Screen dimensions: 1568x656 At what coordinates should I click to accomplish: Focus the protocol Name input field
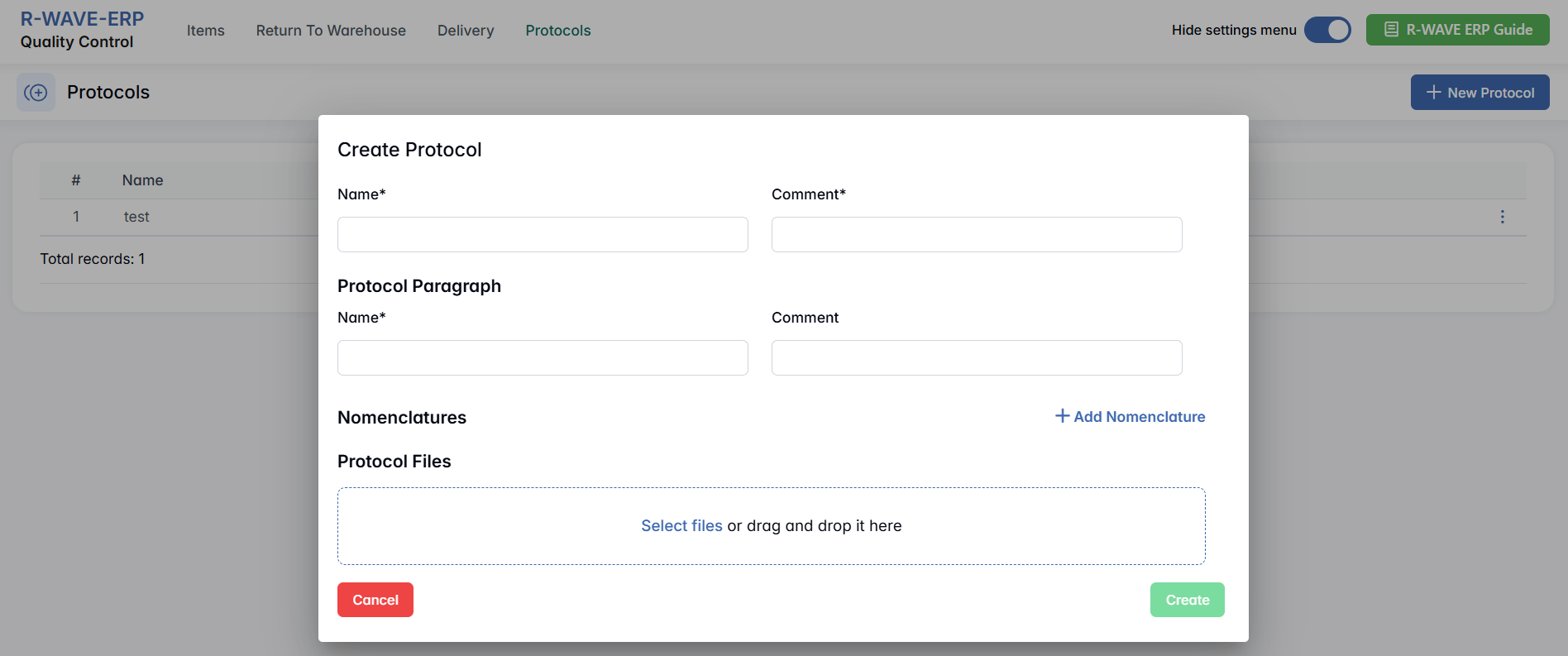pos(543,235)
